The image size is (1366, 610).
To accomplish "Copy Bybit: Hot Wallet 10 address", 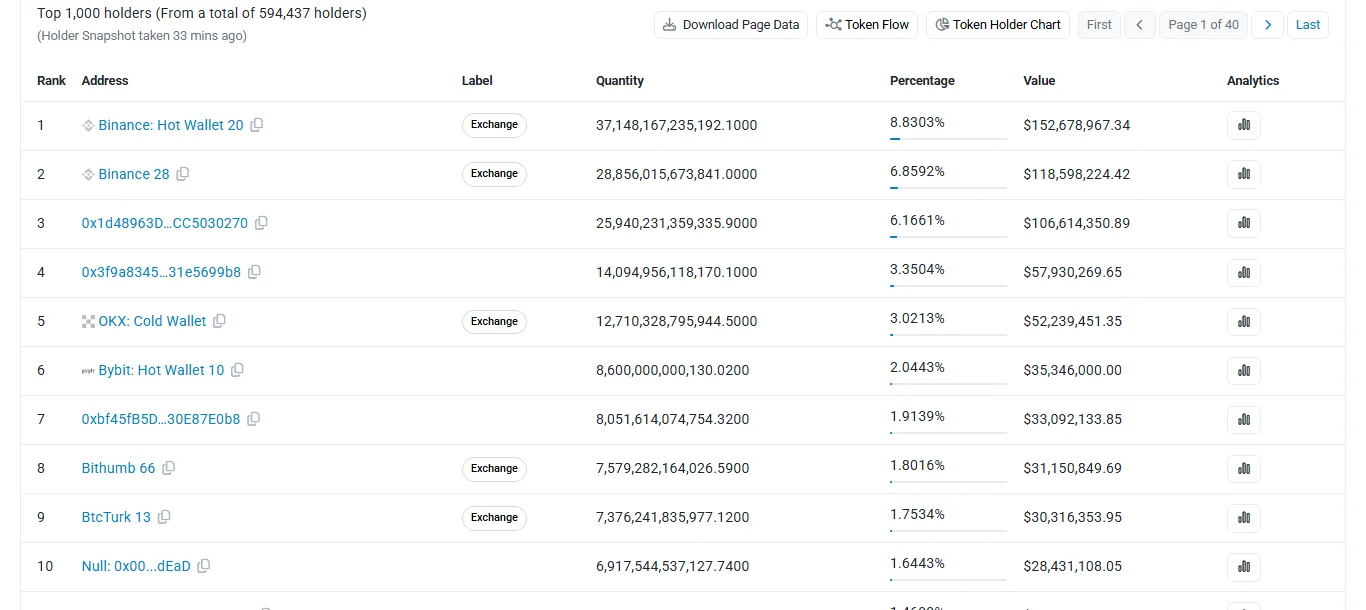I will 237,370.
